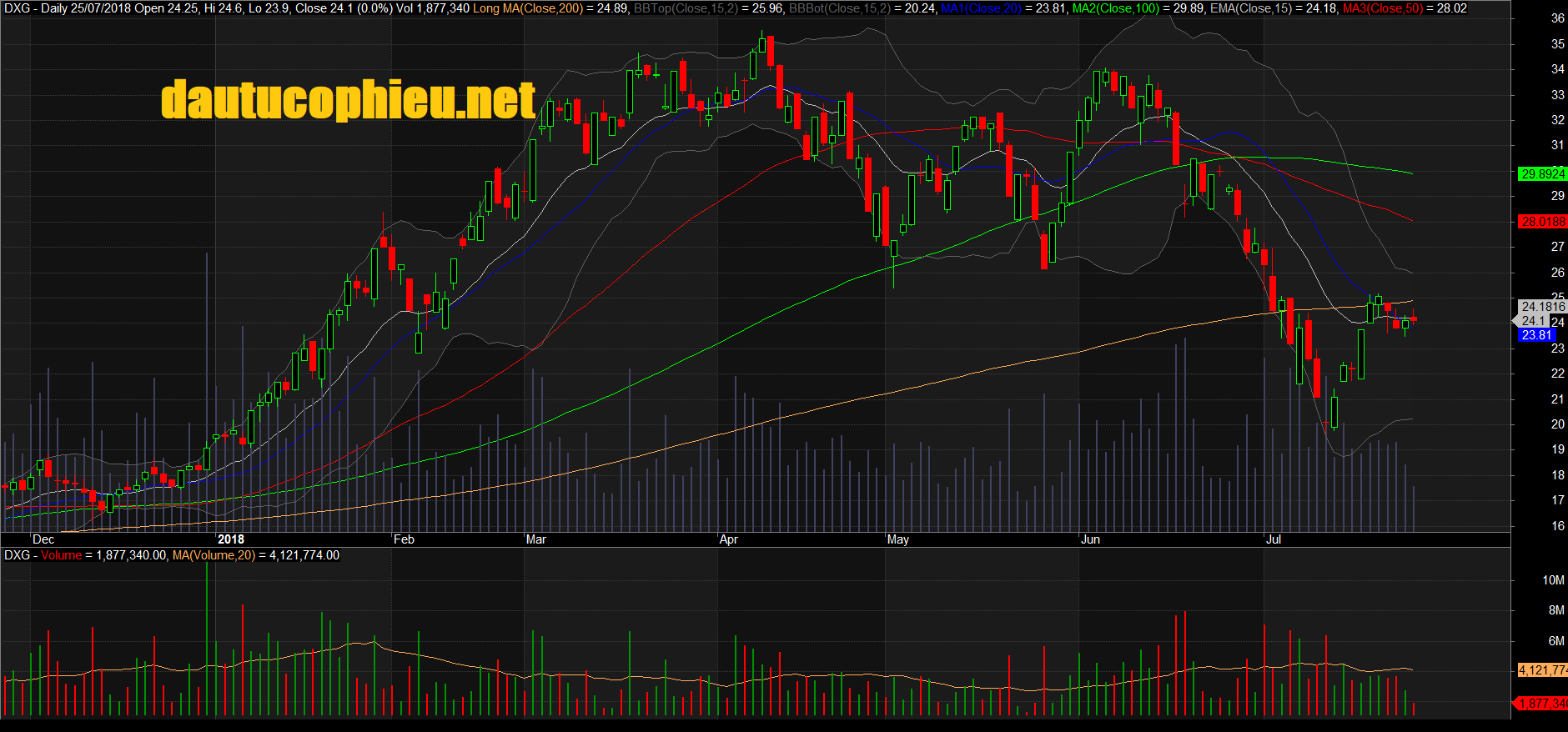This screenshot has height=732, width=1568.
Task: Click the 23 price axis label
Action: coord(1557,348)
